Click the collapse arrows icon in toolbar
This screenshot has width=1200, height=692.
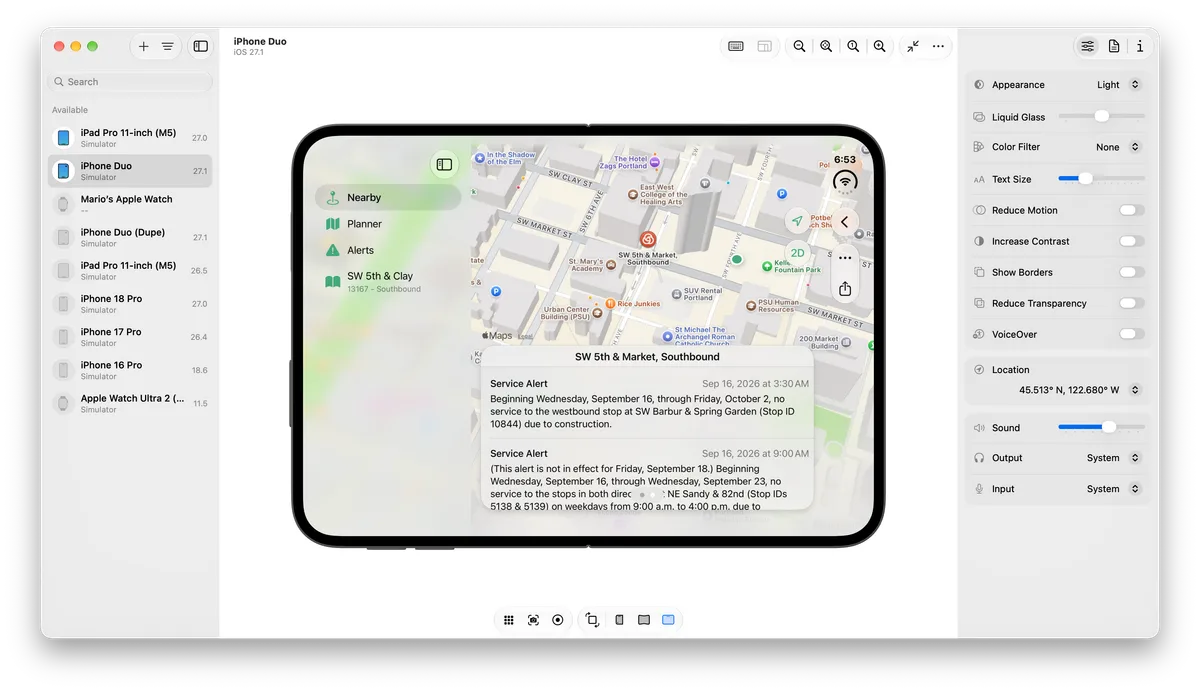click(x=913, y=46)
